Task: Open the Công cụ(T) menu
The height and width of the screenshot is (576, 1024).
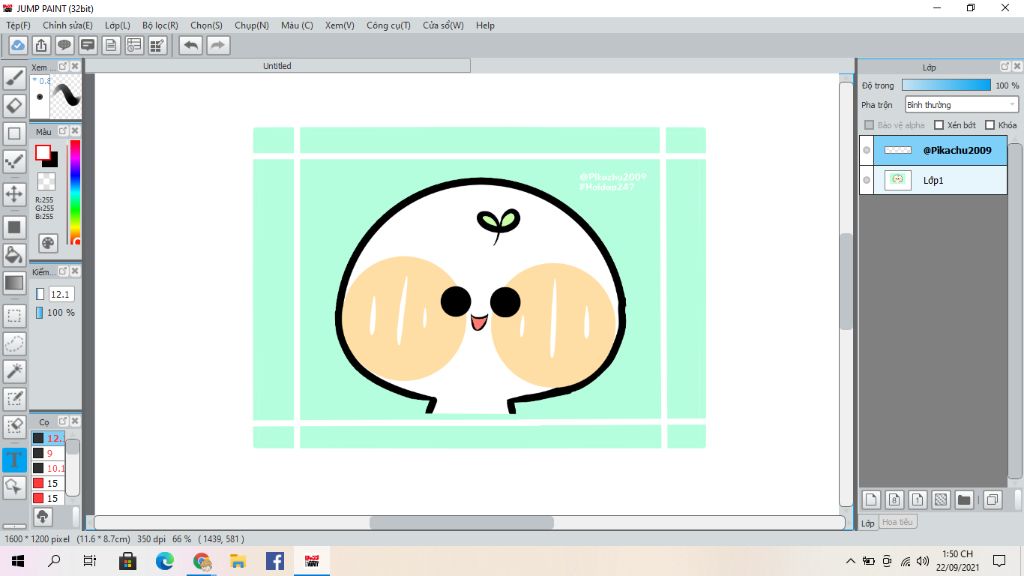Action: coord(389,25)
